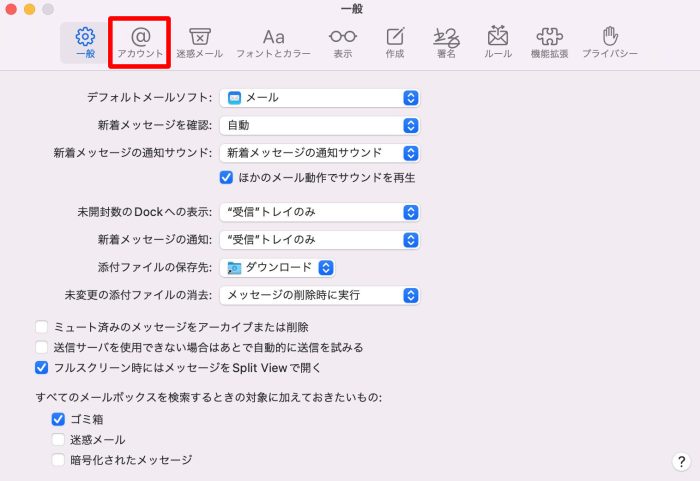
Task: Open the 表示 (Viewing) glasses icon
Action: (342, 41)
